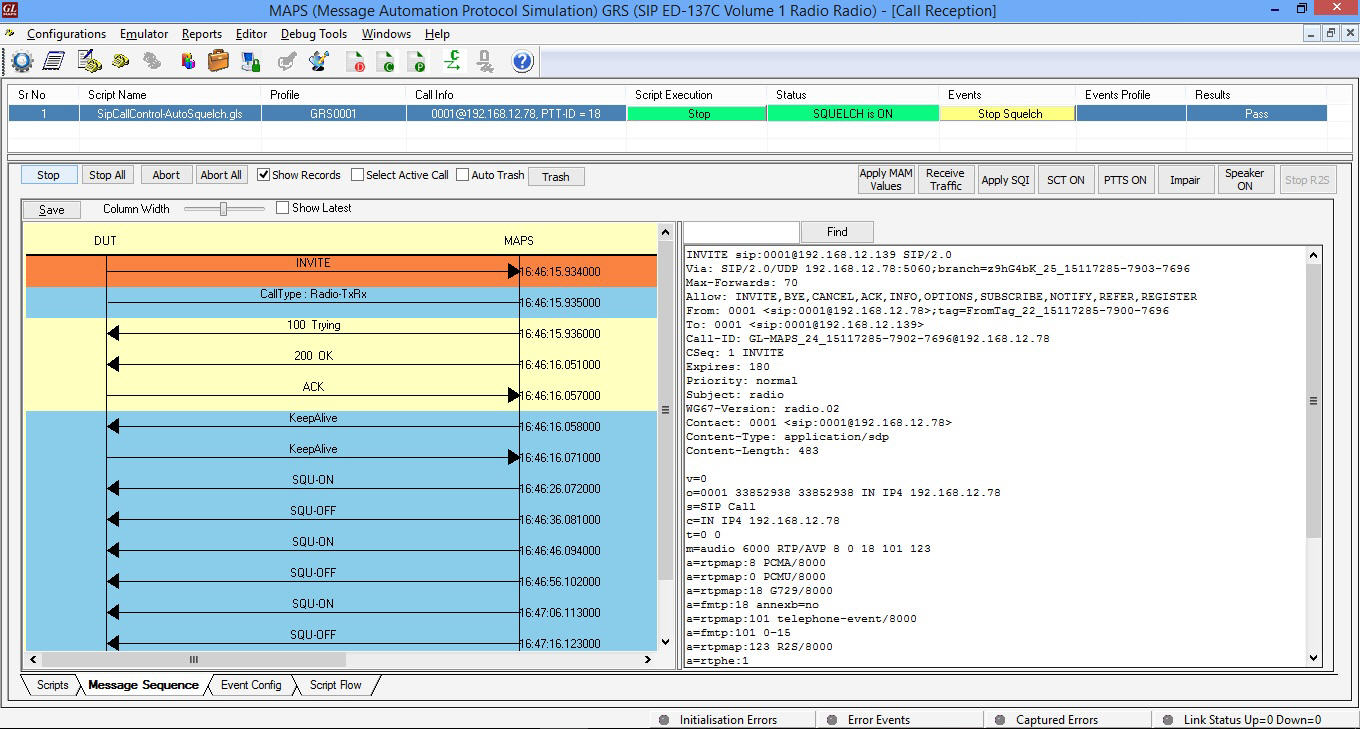
Task: Save the message sequence with Save button
Action: 52,209
